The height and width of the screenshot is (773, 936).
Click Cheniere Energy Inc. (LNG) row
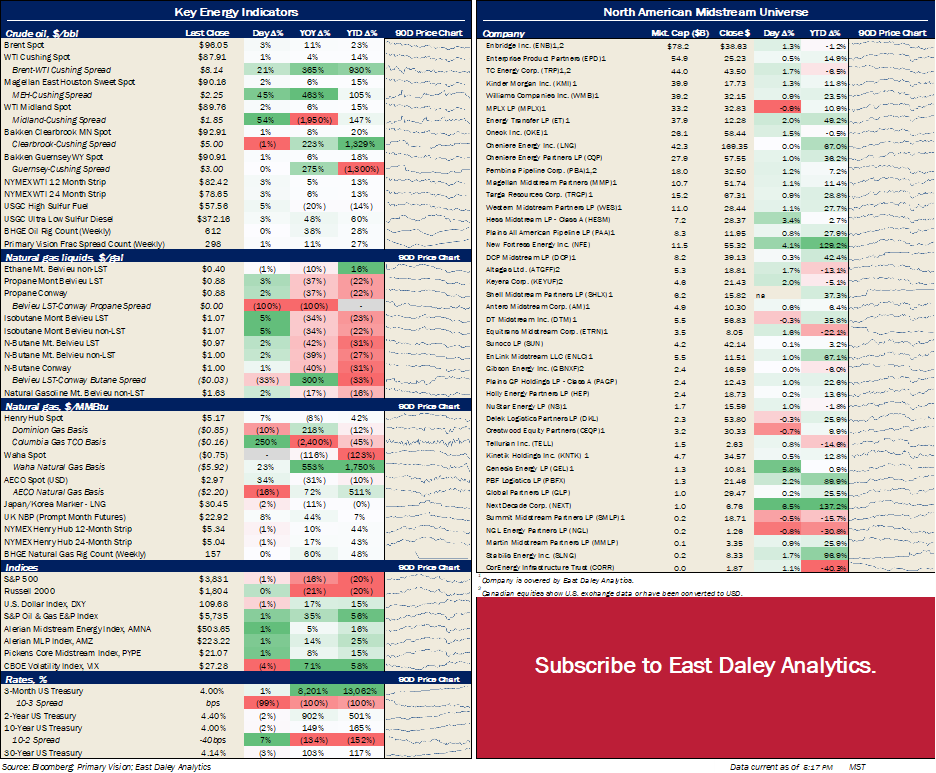pos(663,146)
